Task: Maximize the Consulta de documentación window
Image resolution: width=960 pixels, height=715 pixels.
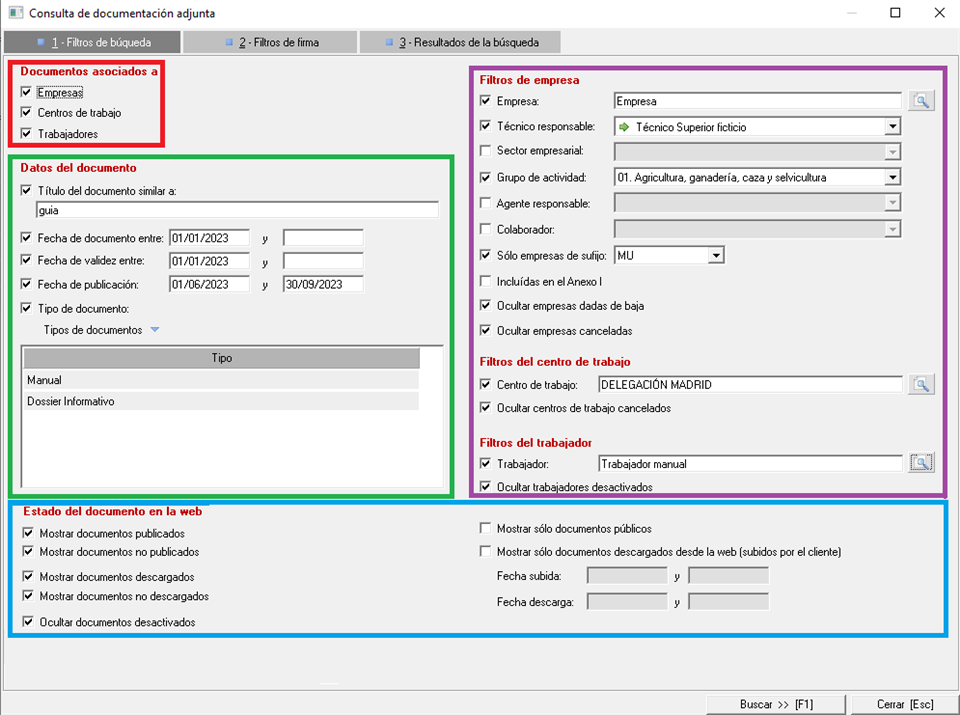Action: pos(894,13)
